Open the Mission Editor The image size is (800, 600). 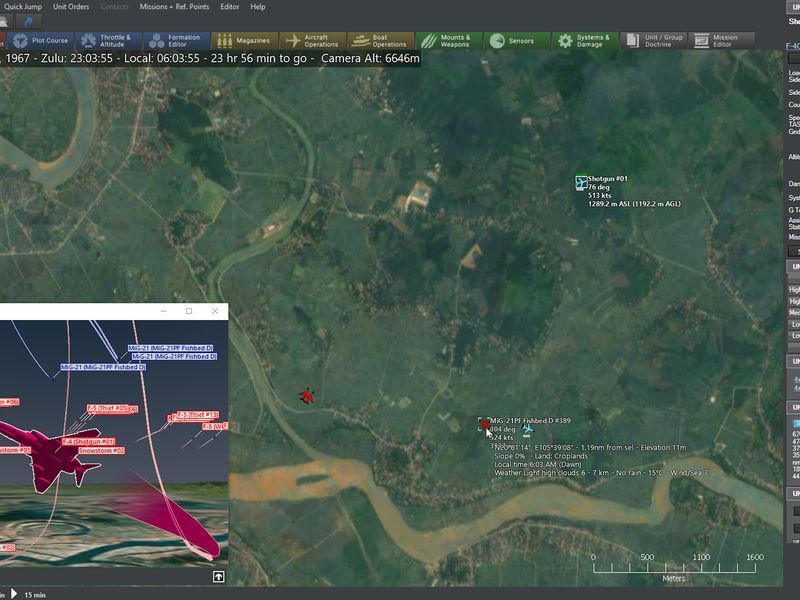721,41
